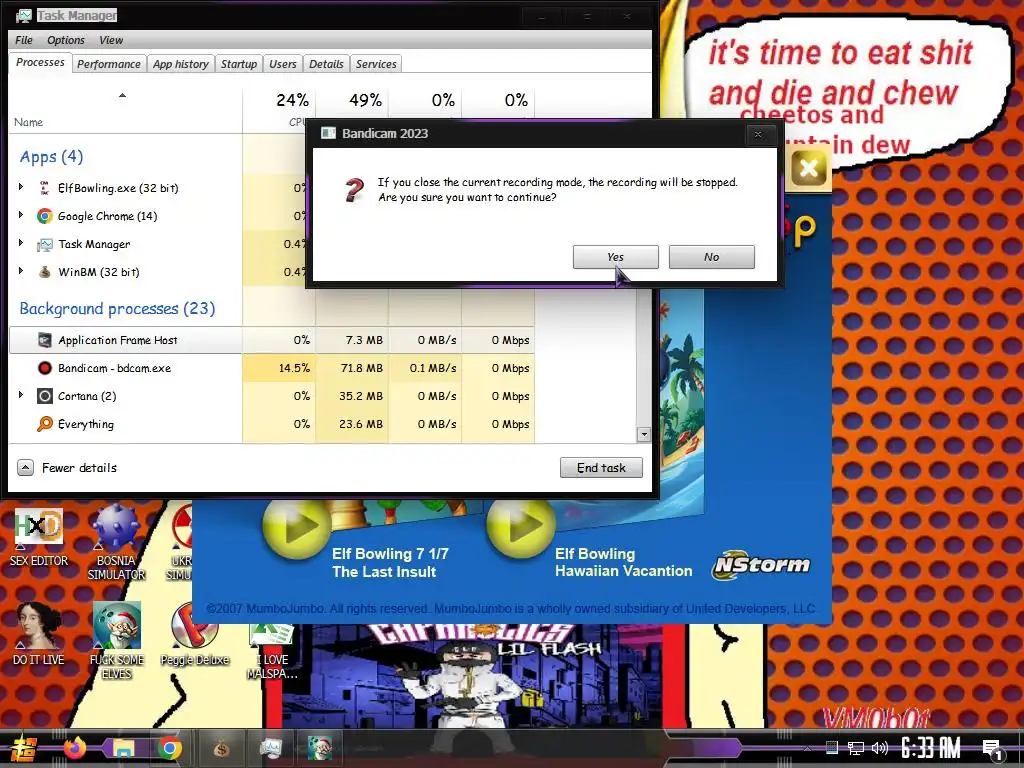Open the View menu in Task Manager
This screenshot has width=1024, height=768.
tap(111, 40)
